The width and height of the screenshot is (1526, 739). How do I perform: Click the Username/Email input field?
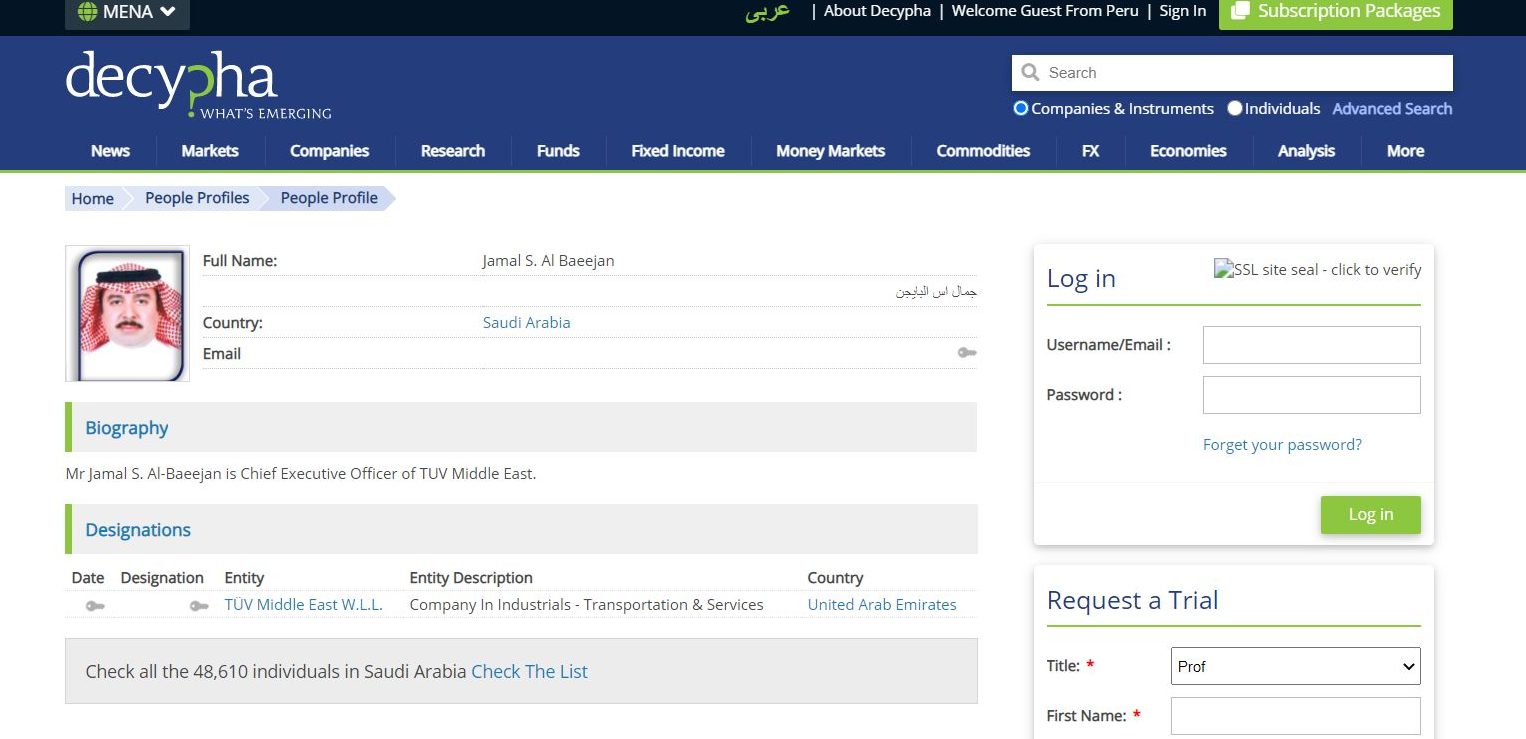pos(1311,345)
